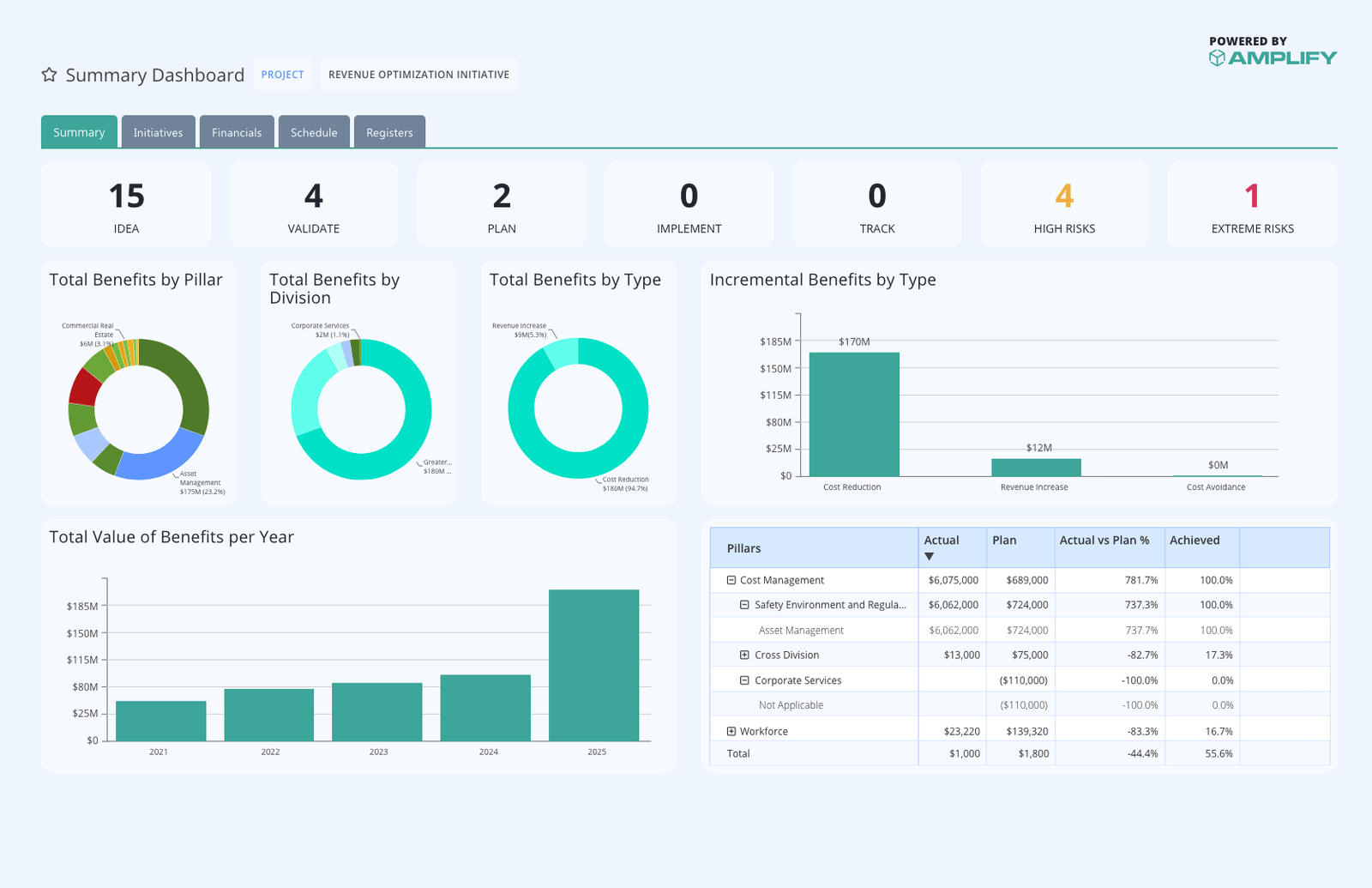Screen dimensions: 1372x888
Task: Open the Registers tab
Action: [x=390, y=132]
